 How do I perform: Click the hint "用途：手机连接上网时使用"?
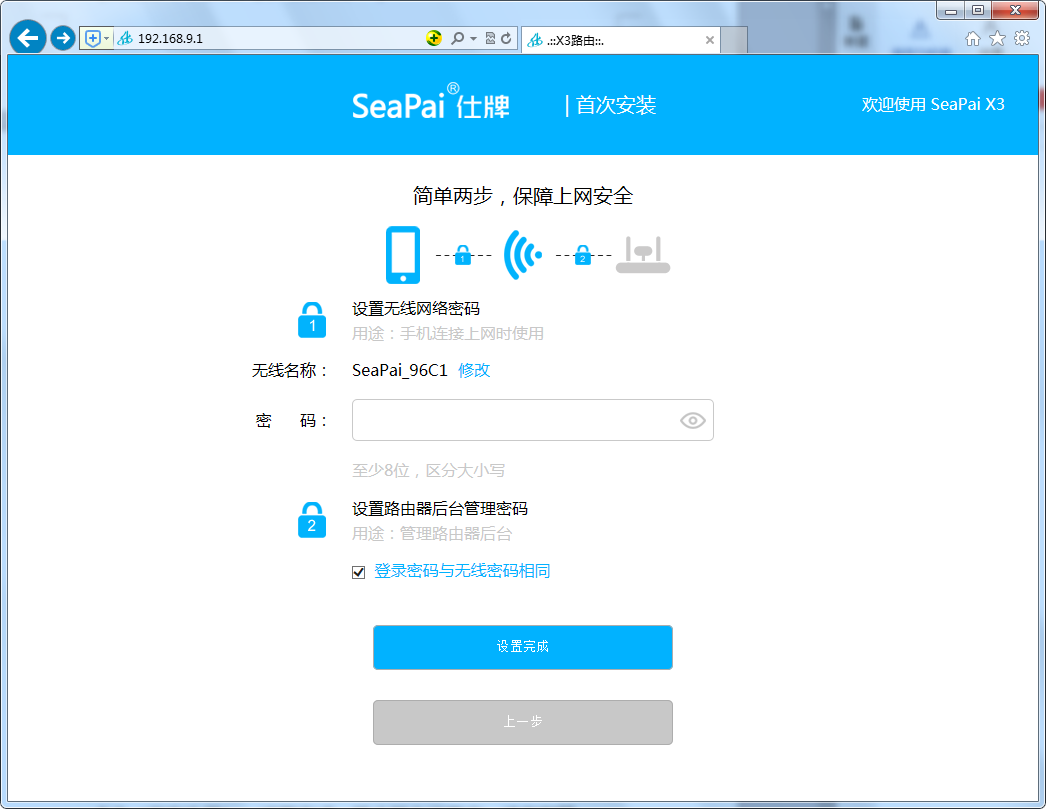(x=448, y=333)
